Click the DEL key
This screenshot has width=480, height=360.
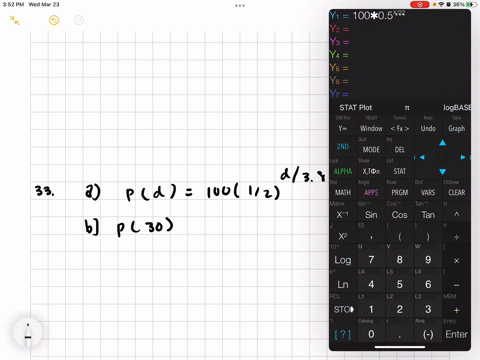pos(399,150)
